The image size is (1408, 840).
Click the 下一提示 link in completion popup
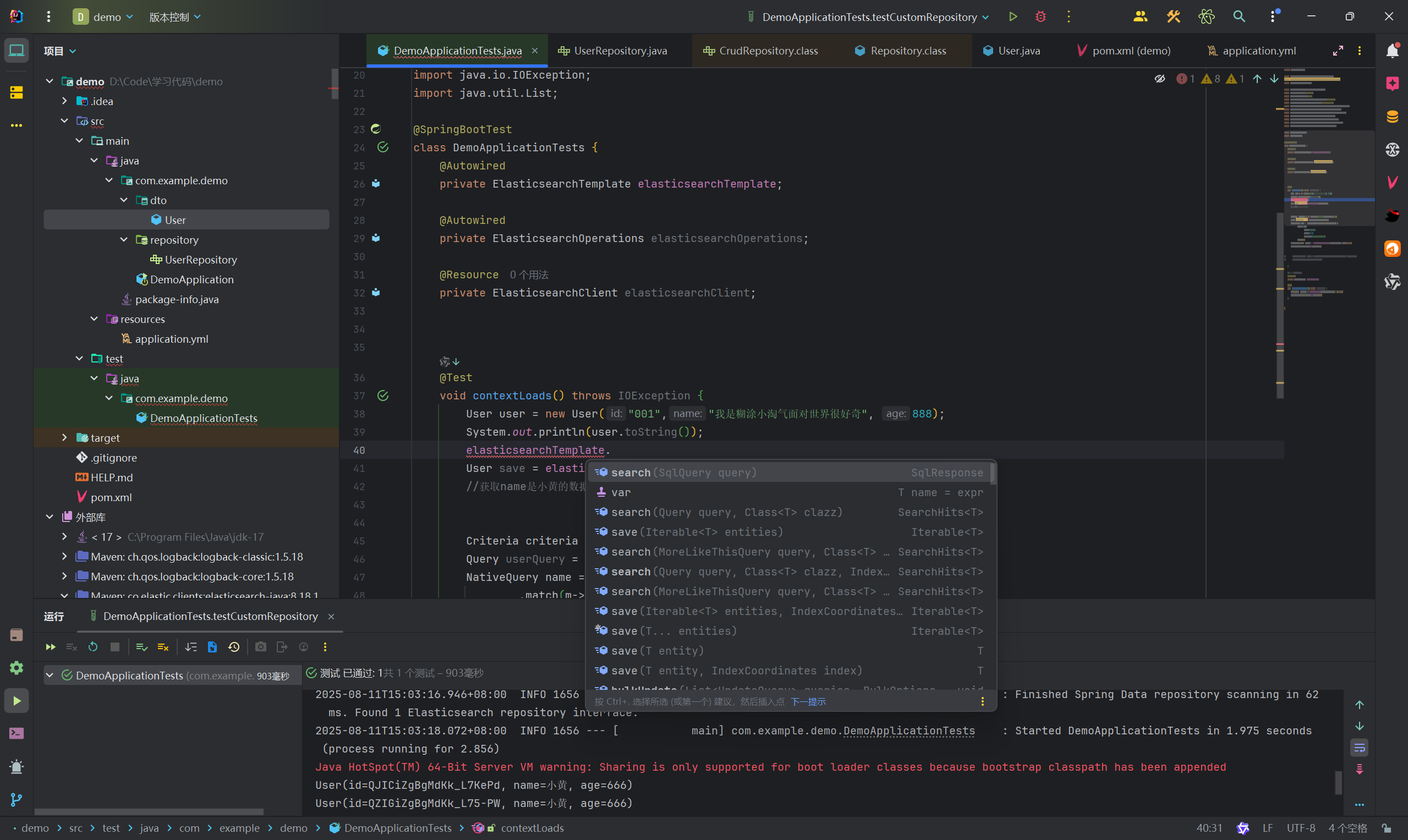[808, 702]
